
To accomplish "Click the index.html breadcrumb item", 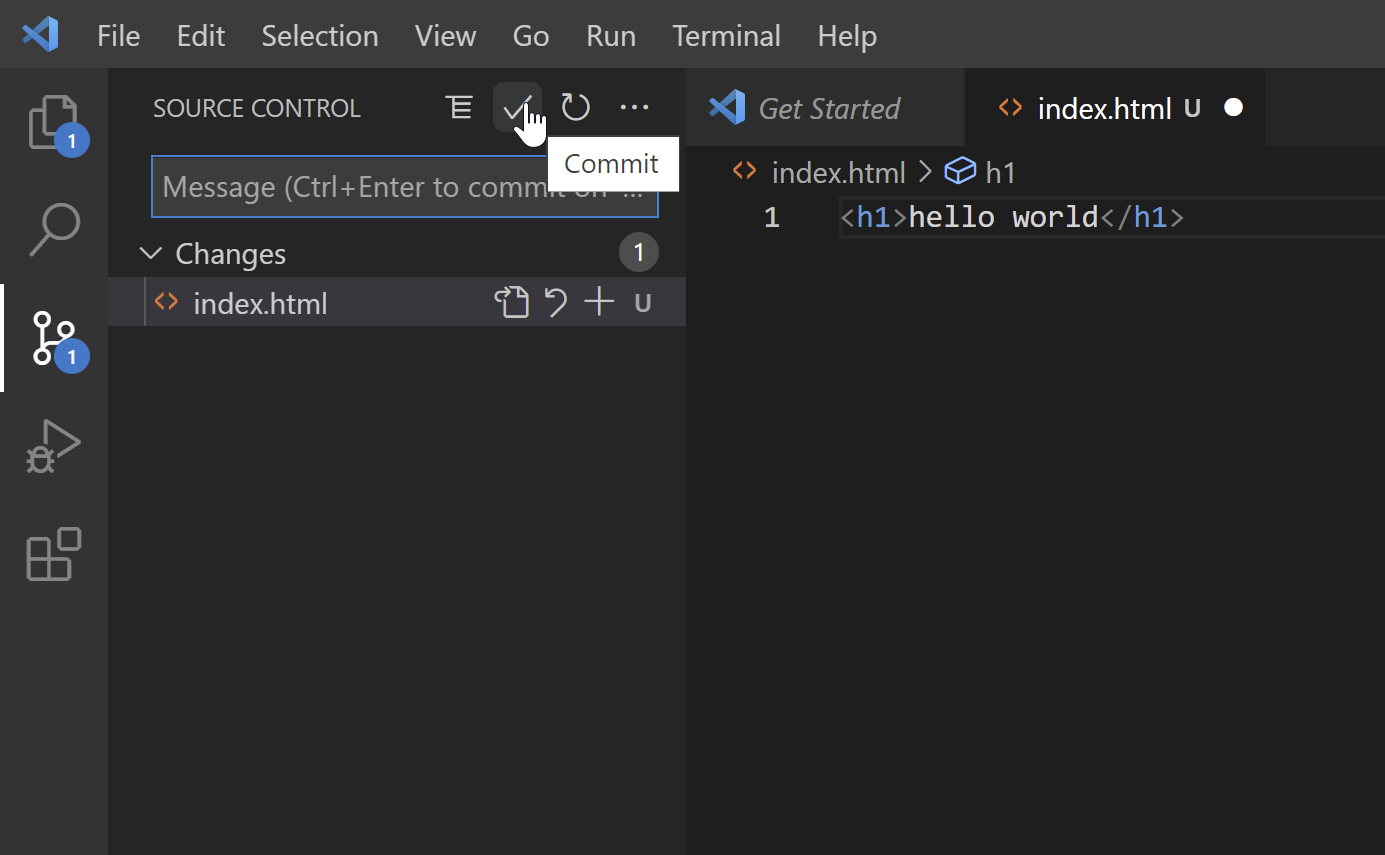I will coord(837,173).
